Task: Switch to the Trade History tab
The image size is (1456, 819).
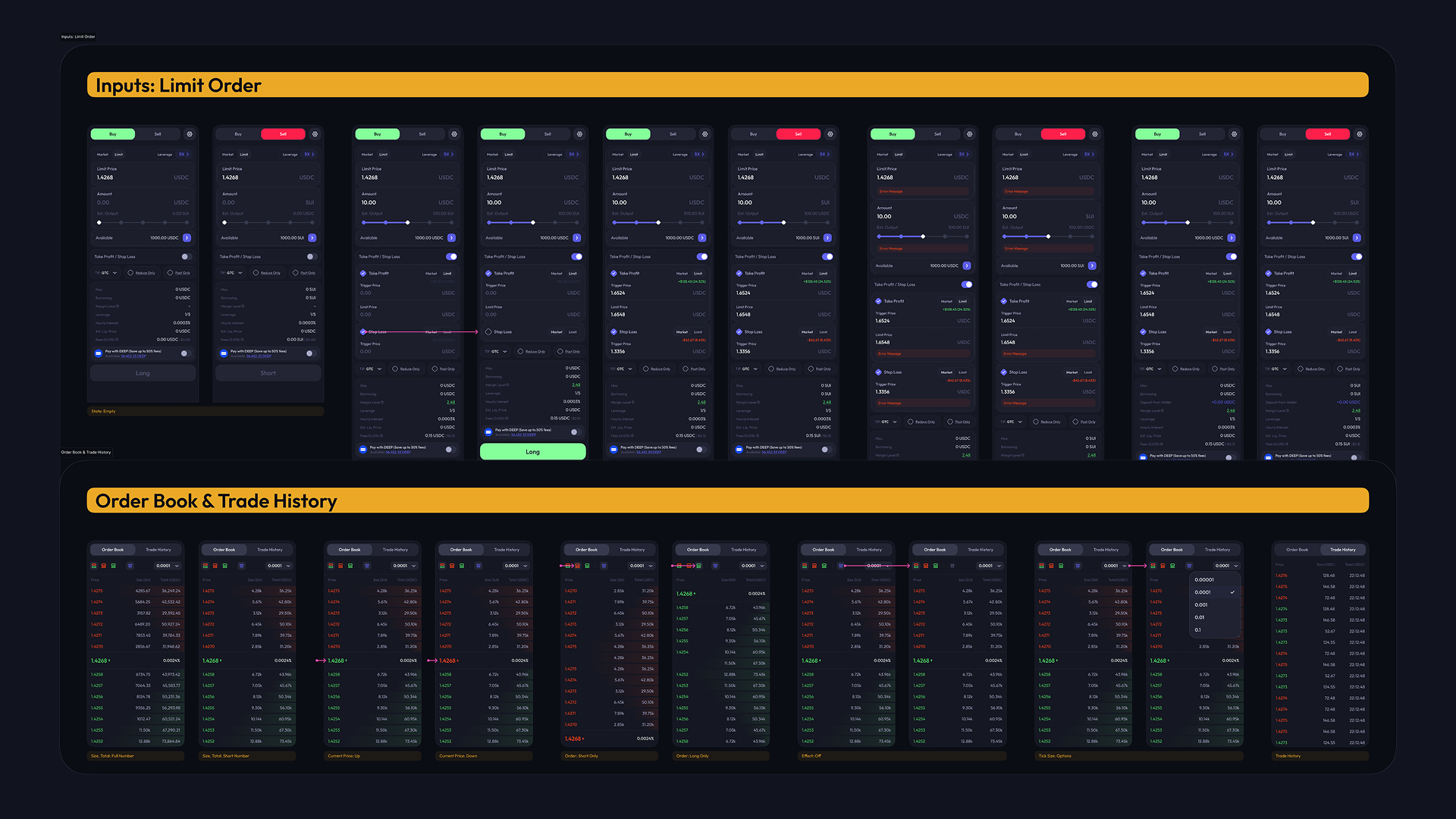Action: [x=1342, y=549]
